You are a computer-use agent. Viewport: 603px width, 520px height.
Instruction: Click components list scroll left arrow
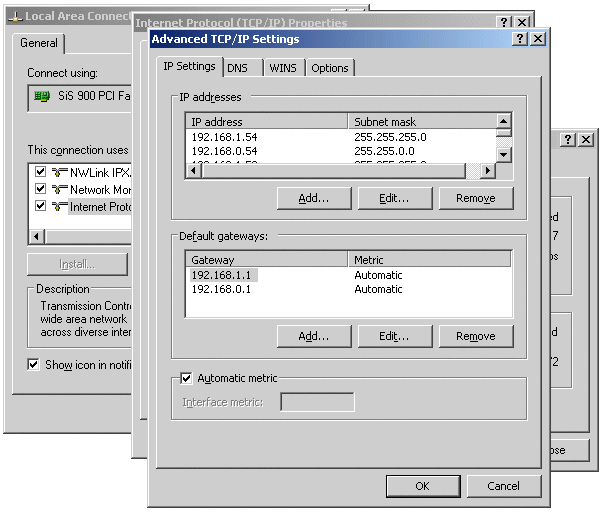37,236
